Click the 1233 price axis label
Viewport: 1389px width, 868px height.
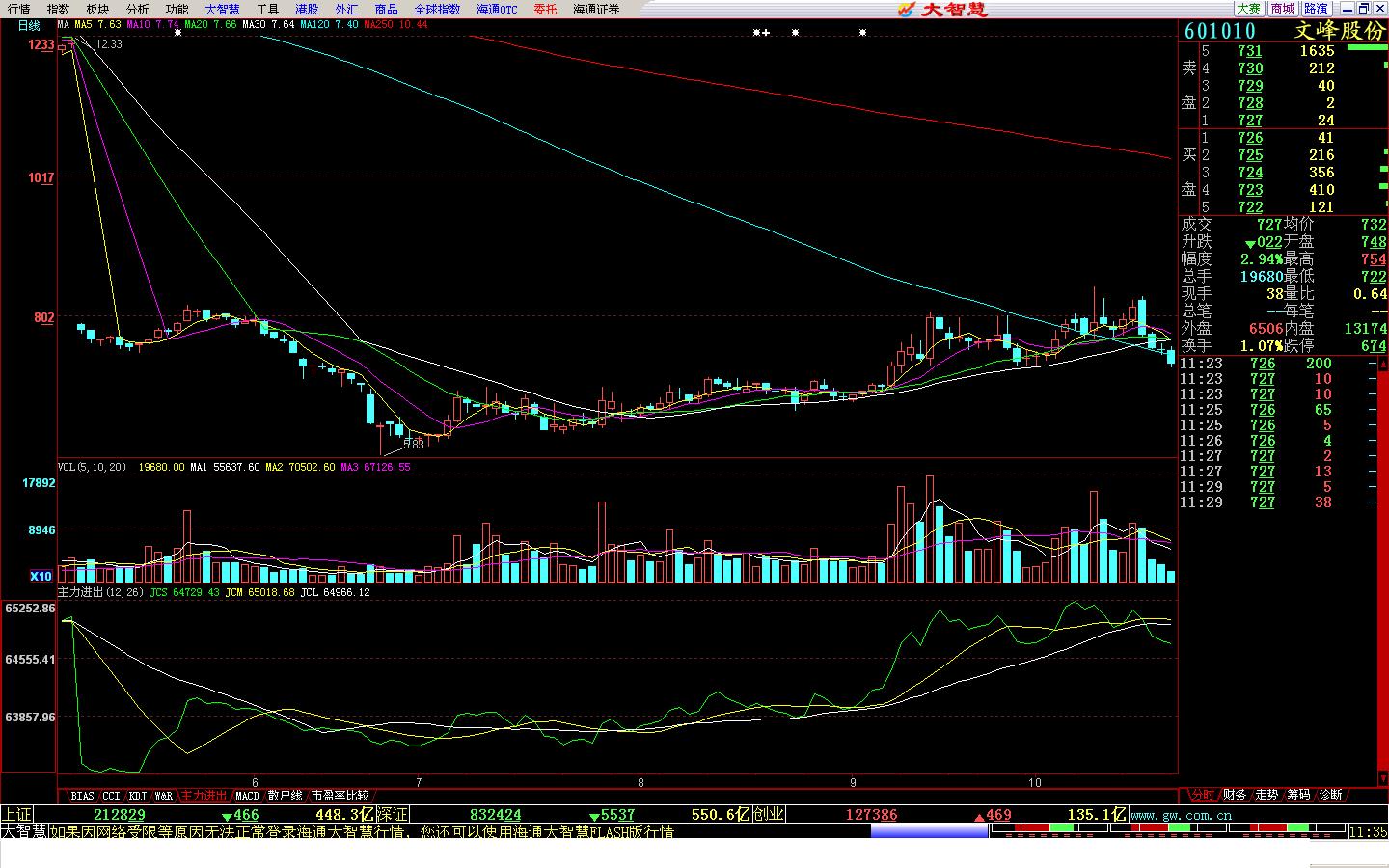coord(41,44)
